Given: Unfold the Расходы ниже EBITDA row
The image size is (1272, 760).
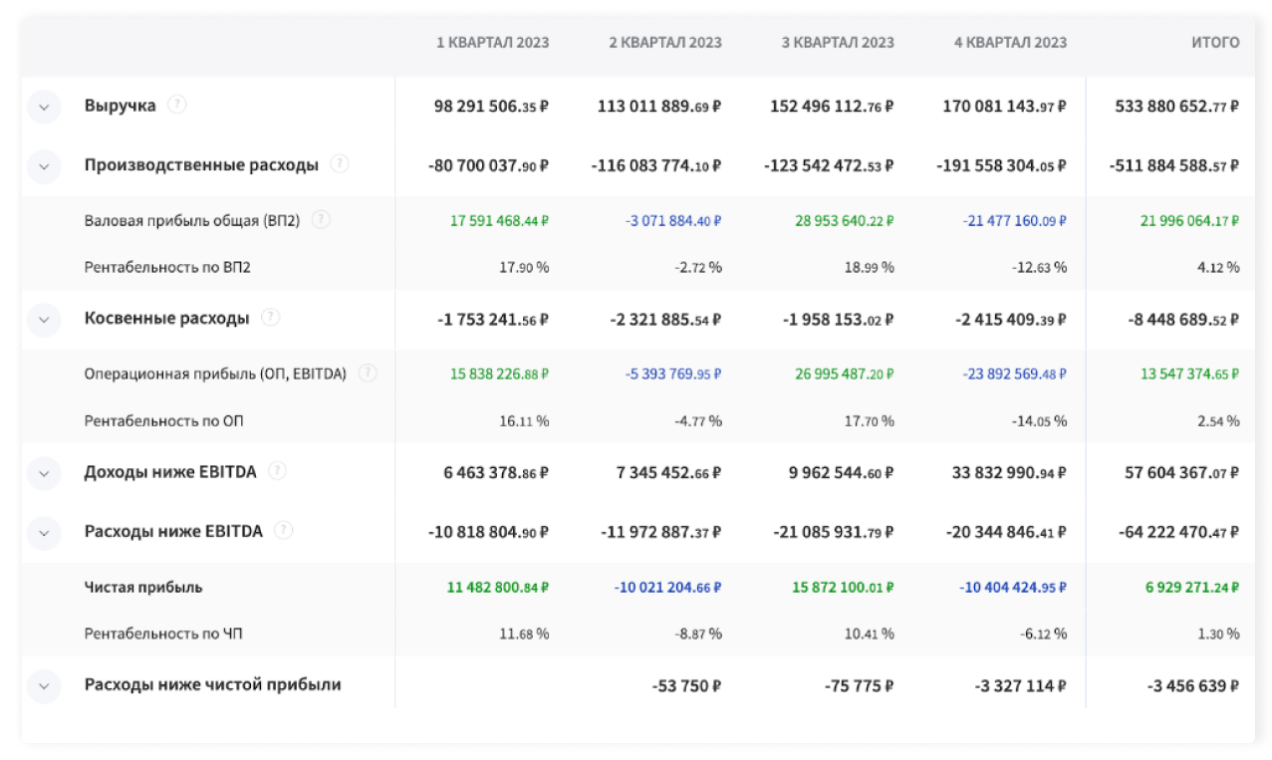Looking at the screenshot, I should [44, 533].
